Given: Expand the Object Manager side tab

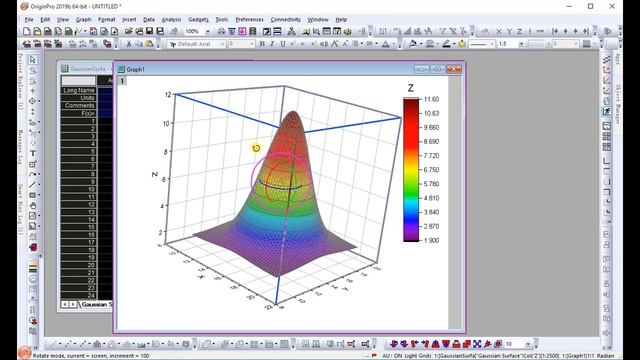Looking at the screenshot, I should (618, 104).
